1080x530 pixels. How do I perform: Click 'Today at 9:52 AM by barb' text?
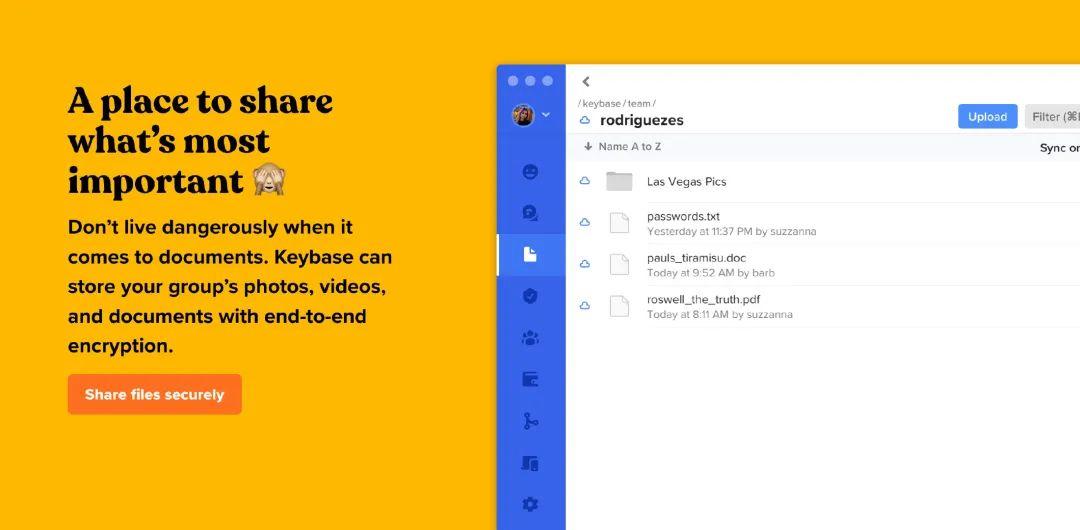pyautogui.click(x=711, y=273)
